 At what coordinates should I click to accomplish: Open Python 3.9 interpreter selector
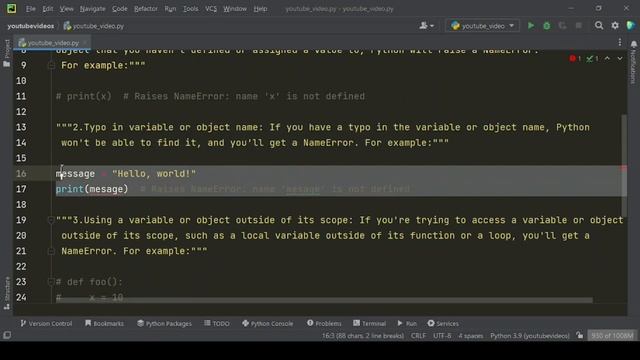coord(530,336)
